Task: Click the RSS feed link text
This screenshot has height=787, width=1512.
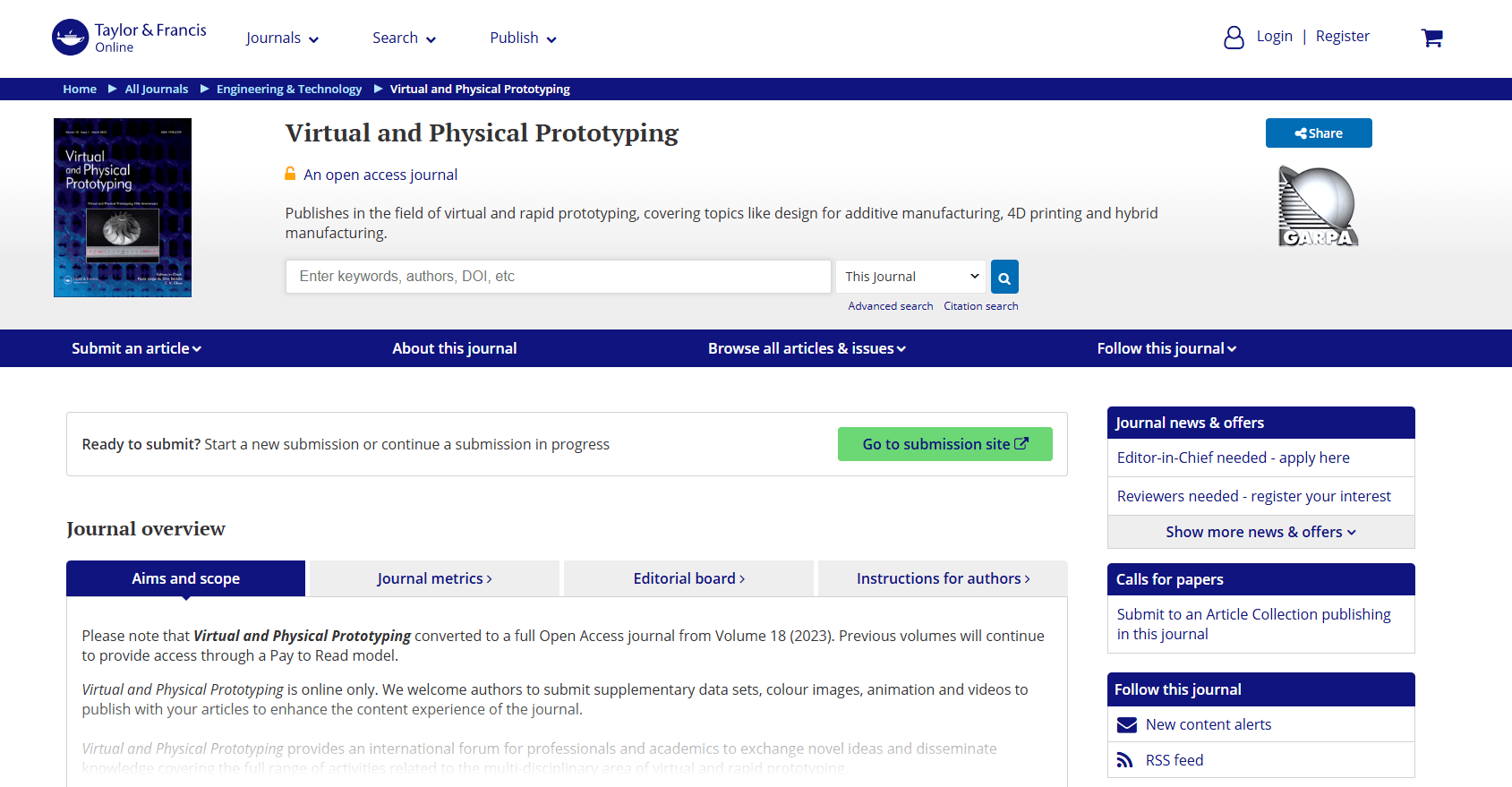Action: pyautogui.click(x=1175, y=760)
